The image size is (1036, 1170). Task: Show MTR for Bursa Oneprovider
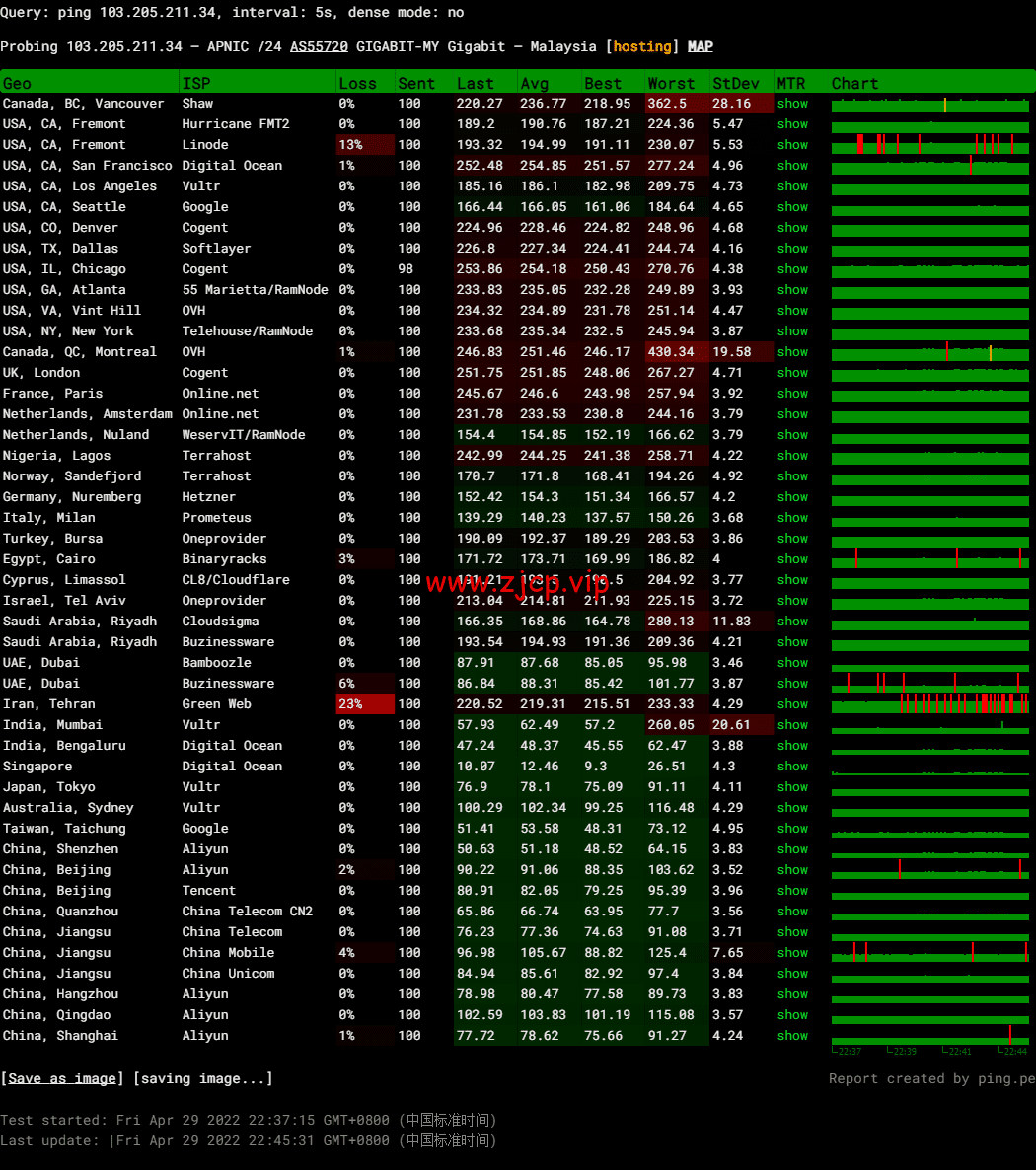pos(792,539)
